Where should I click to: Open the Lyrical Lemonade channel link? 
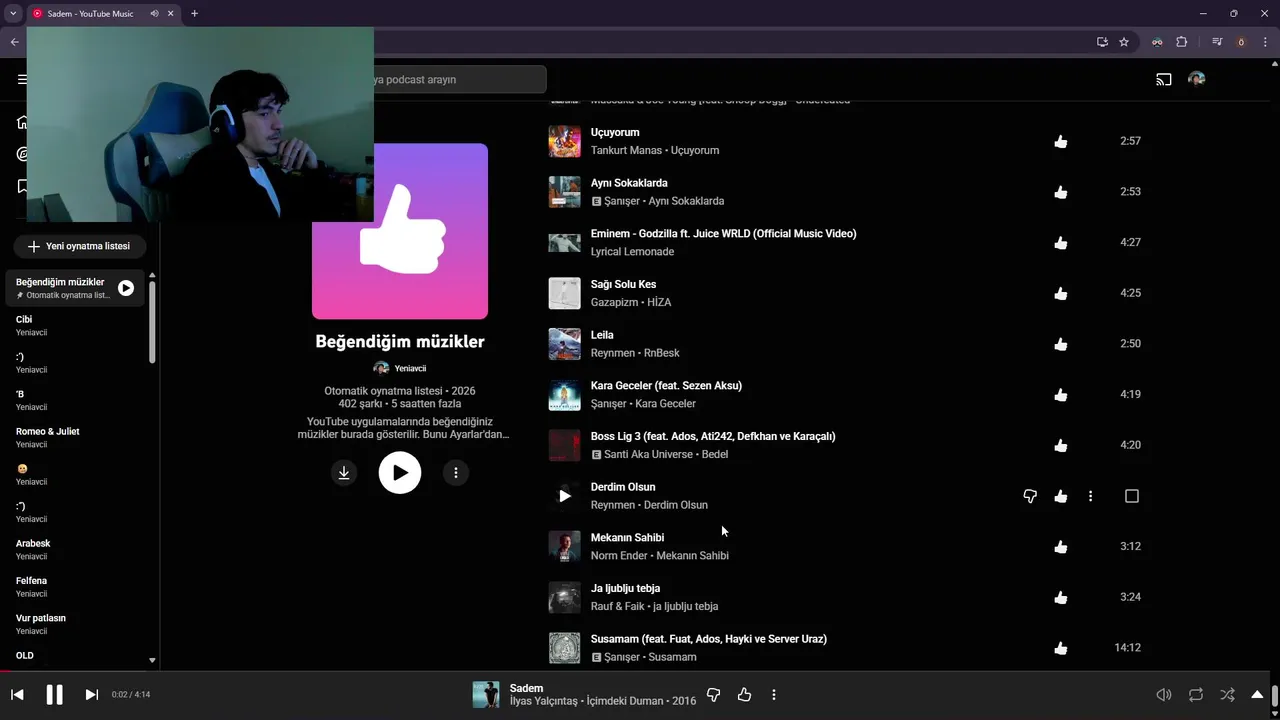coord(632,252)
